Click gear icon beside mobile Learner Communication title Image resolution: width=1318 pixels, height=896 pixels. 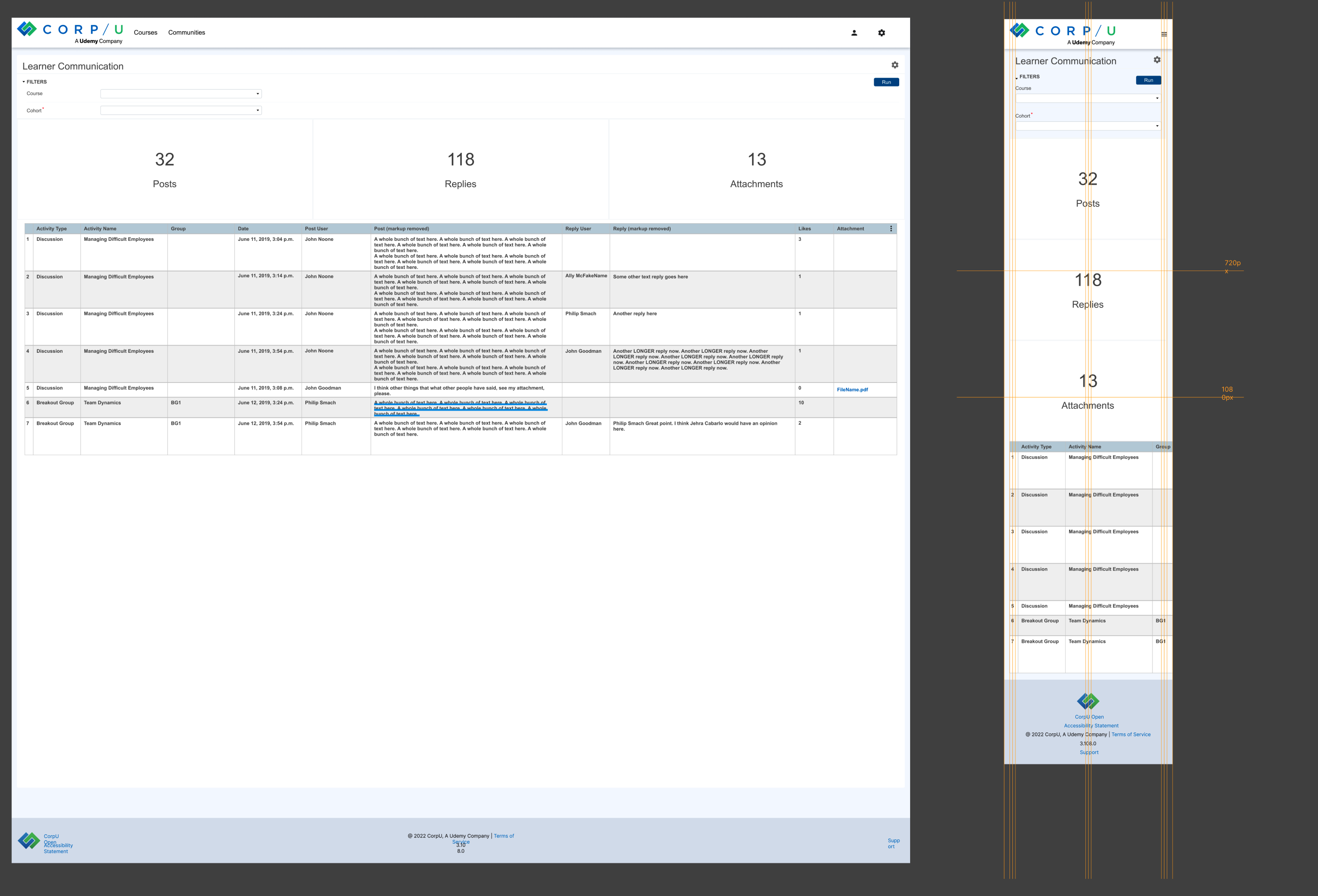tap(1157, 60)
